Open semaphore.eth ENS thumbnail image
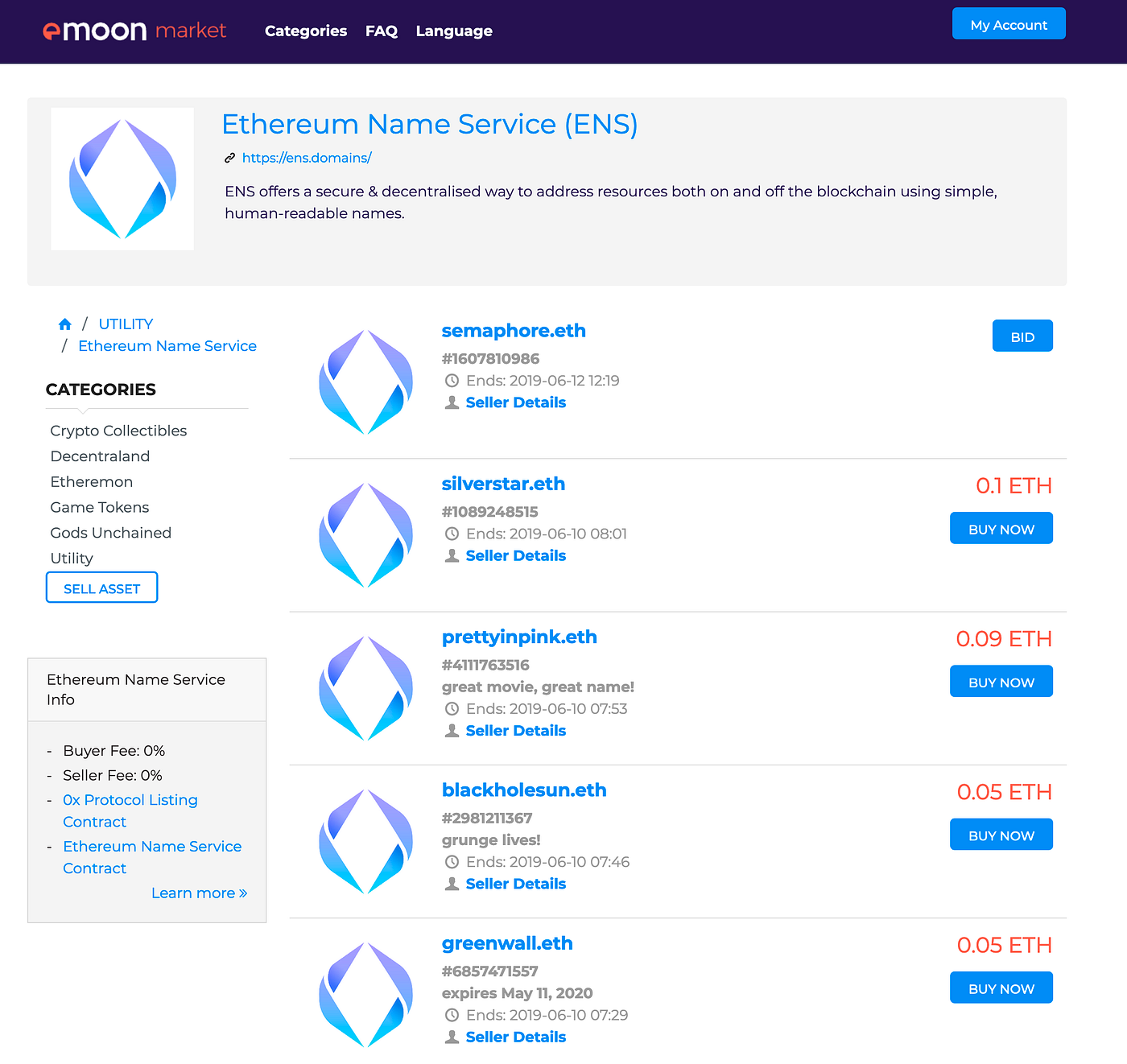Viewport: 1127px width, 1064px height. pyautogui.click(x=366, y=381)
